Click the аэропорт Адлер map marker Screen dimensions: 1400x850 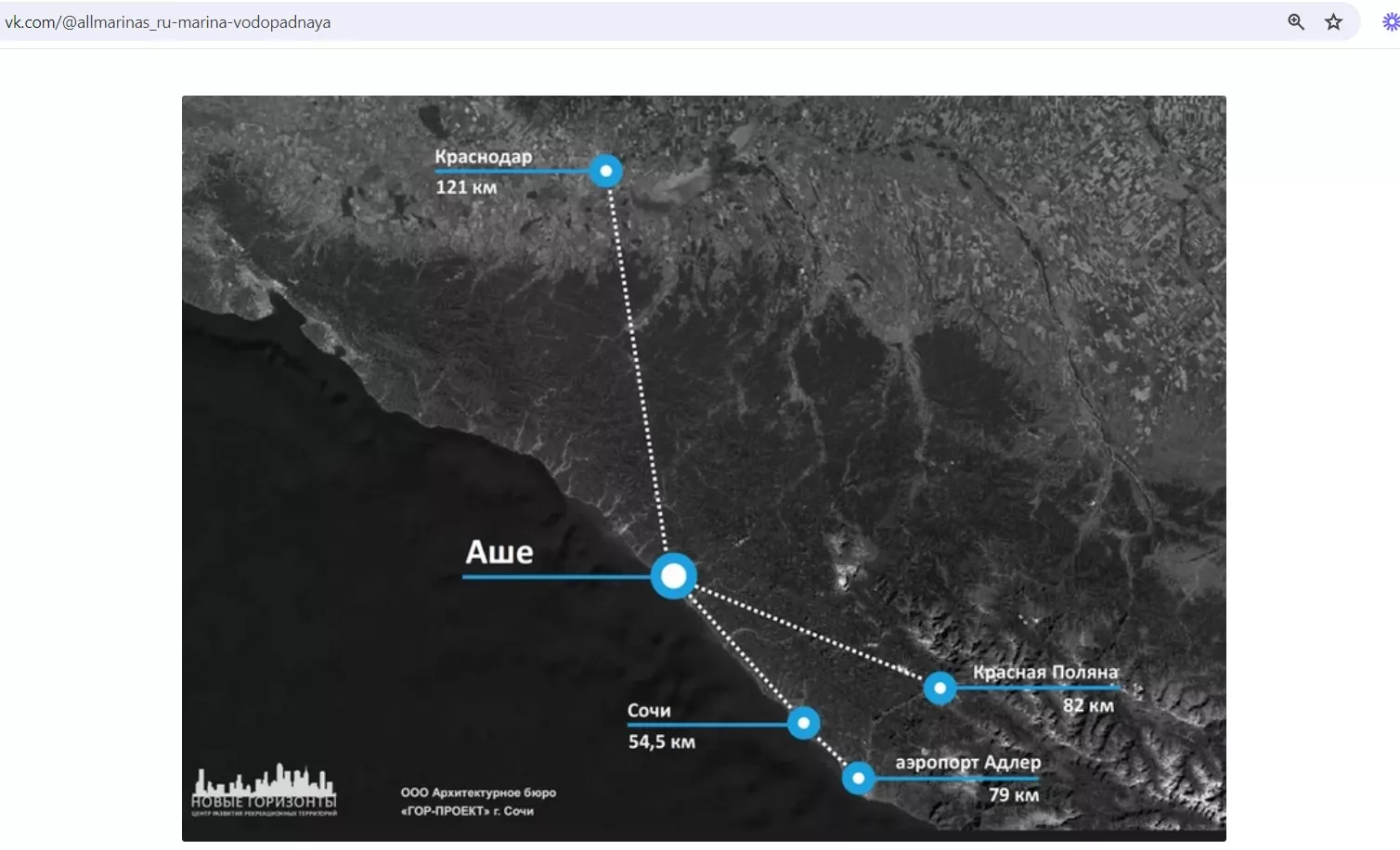[859, 778]
